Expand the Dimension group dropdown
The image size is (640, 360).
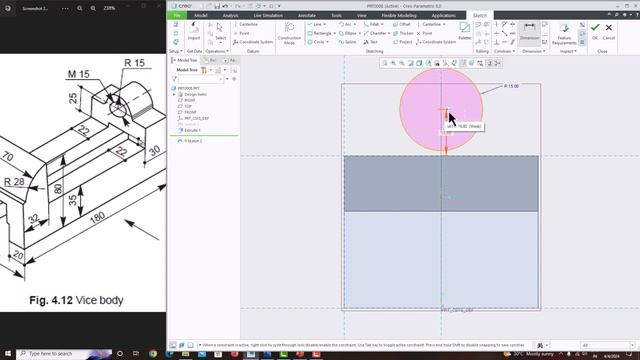pos(533,51)
